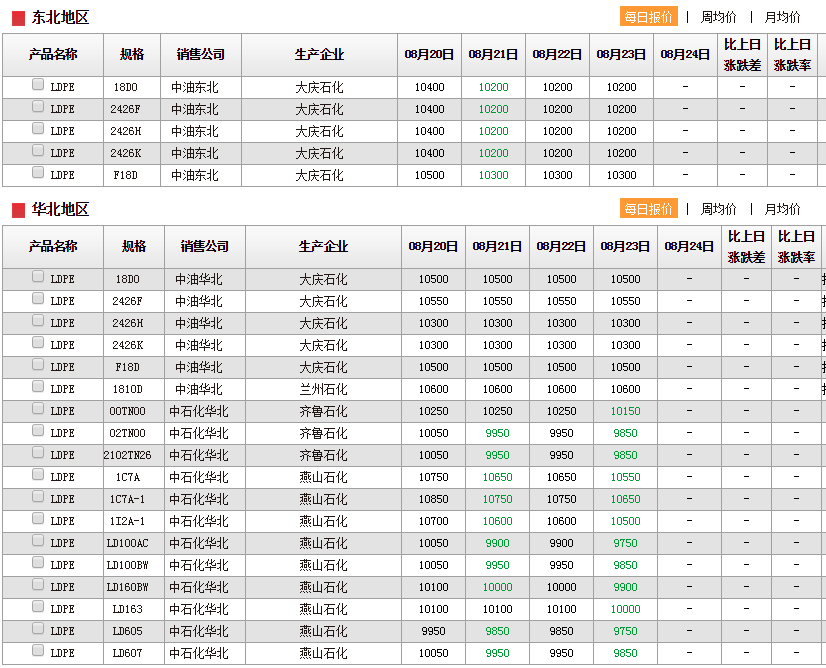Click spec cell LD605
The width and height of the screenshot is (826, 668).
point(127,631)
